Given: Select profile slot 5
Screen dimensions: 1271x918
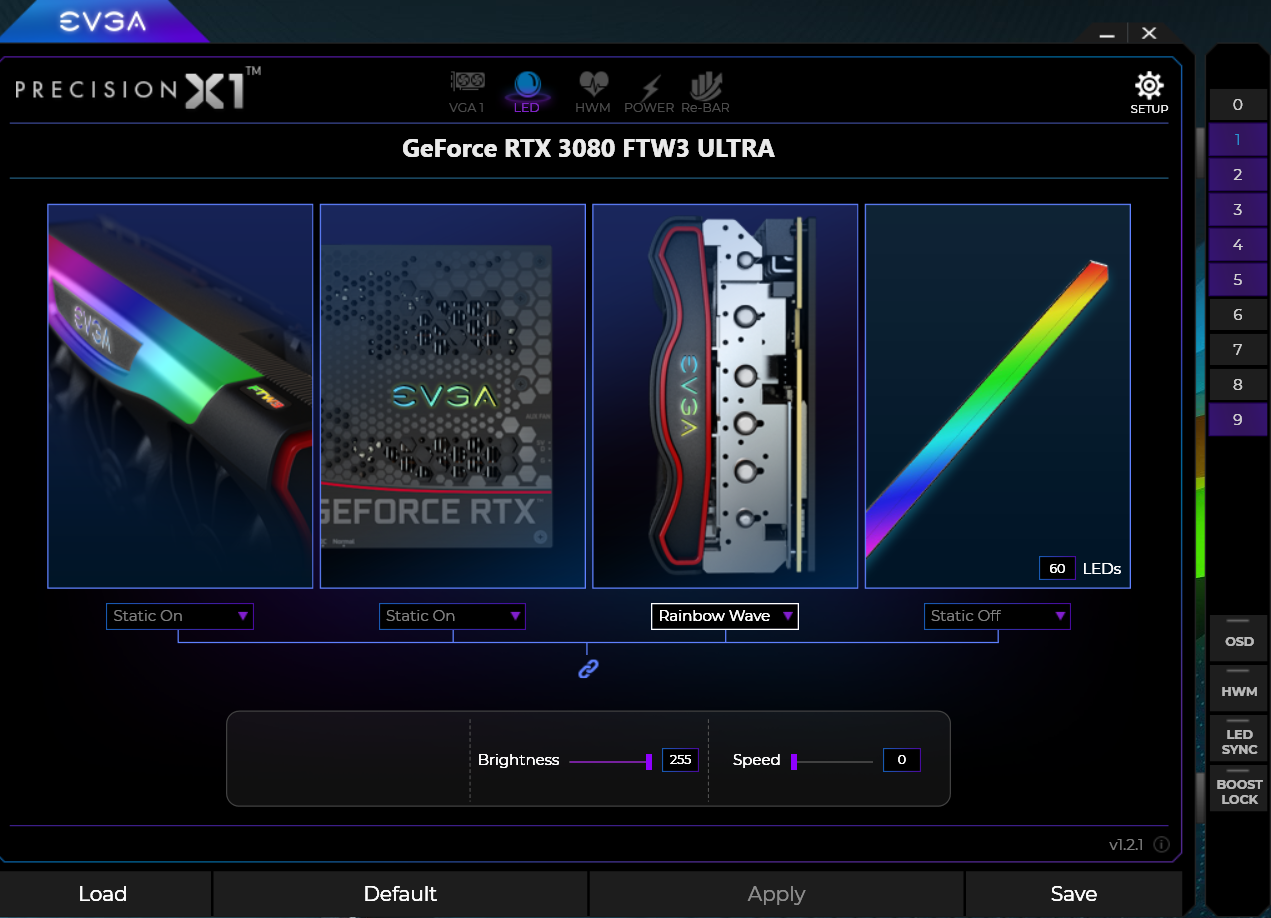Looking at the screenshot, I should point(1237,280).
